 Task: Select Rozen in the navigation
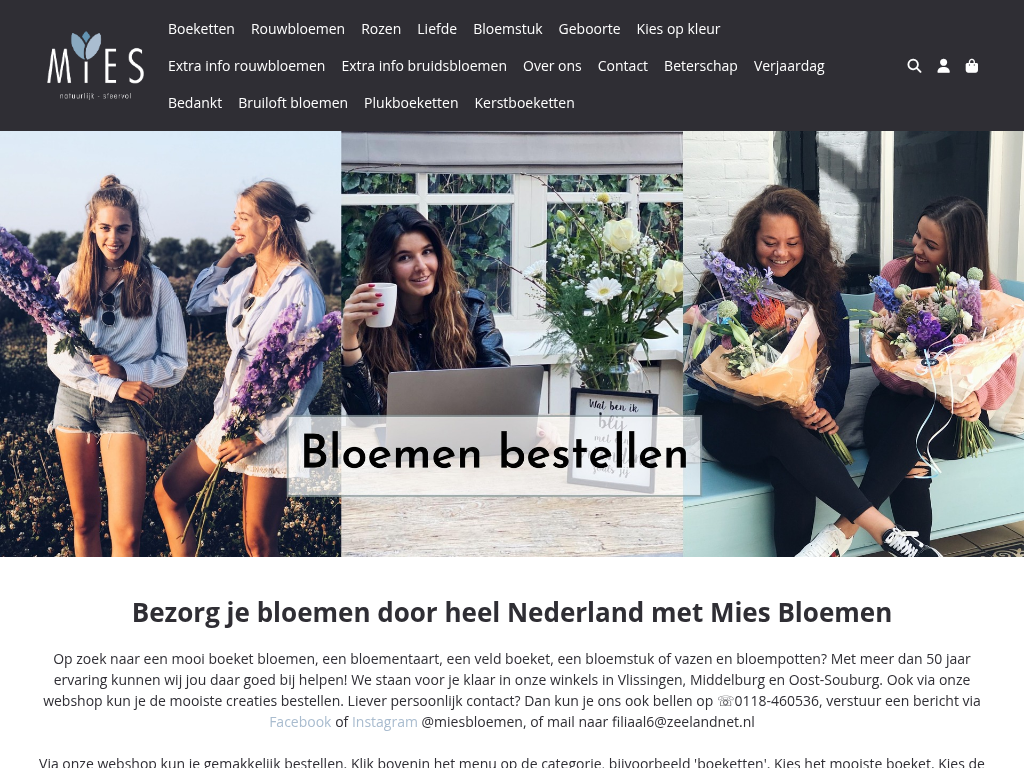pos(381,29)
